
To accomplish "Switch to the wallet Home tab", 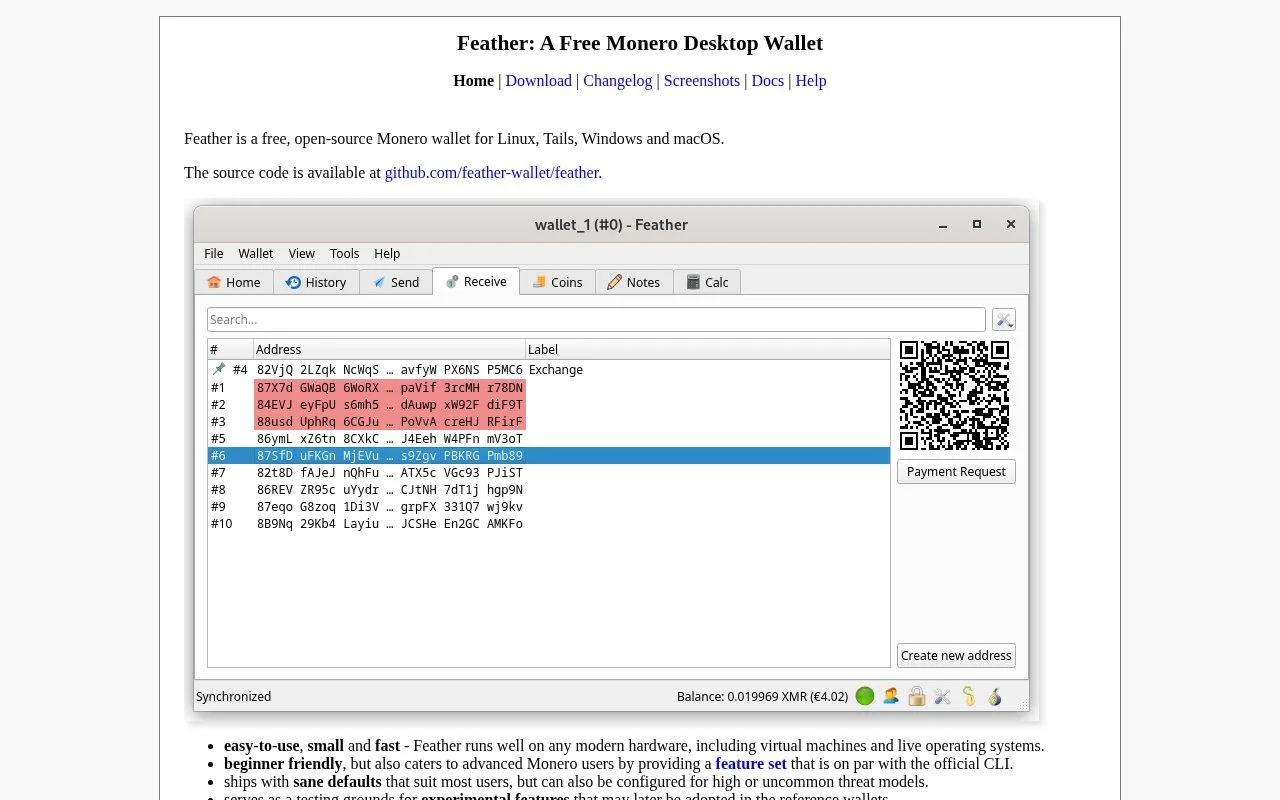I will coord(234,282).
